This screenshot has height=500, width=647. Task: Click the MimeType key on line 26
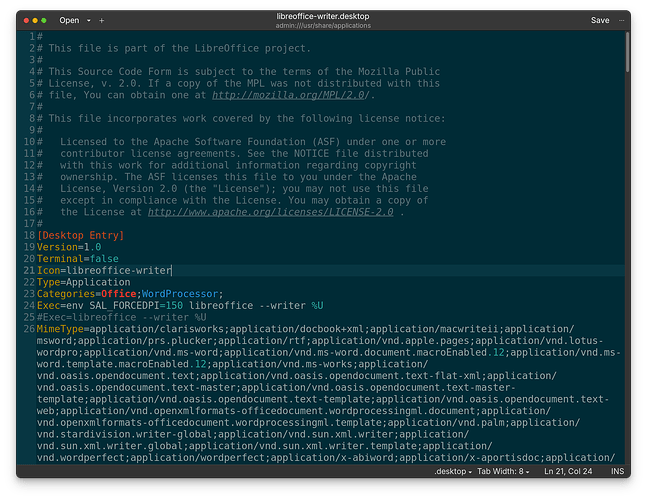click(x=60, y=329)
